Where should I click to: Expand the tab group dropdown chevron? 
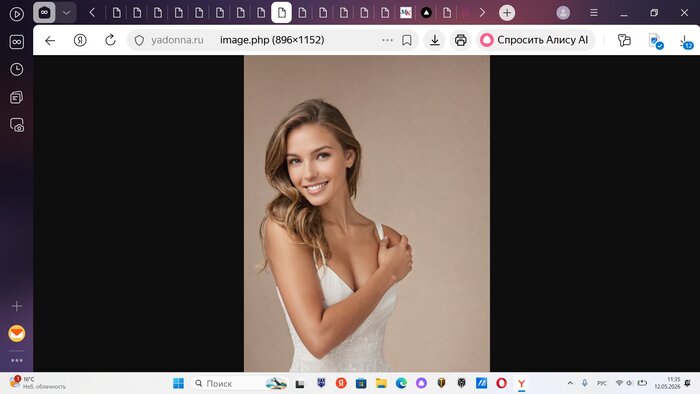point(66,13)
